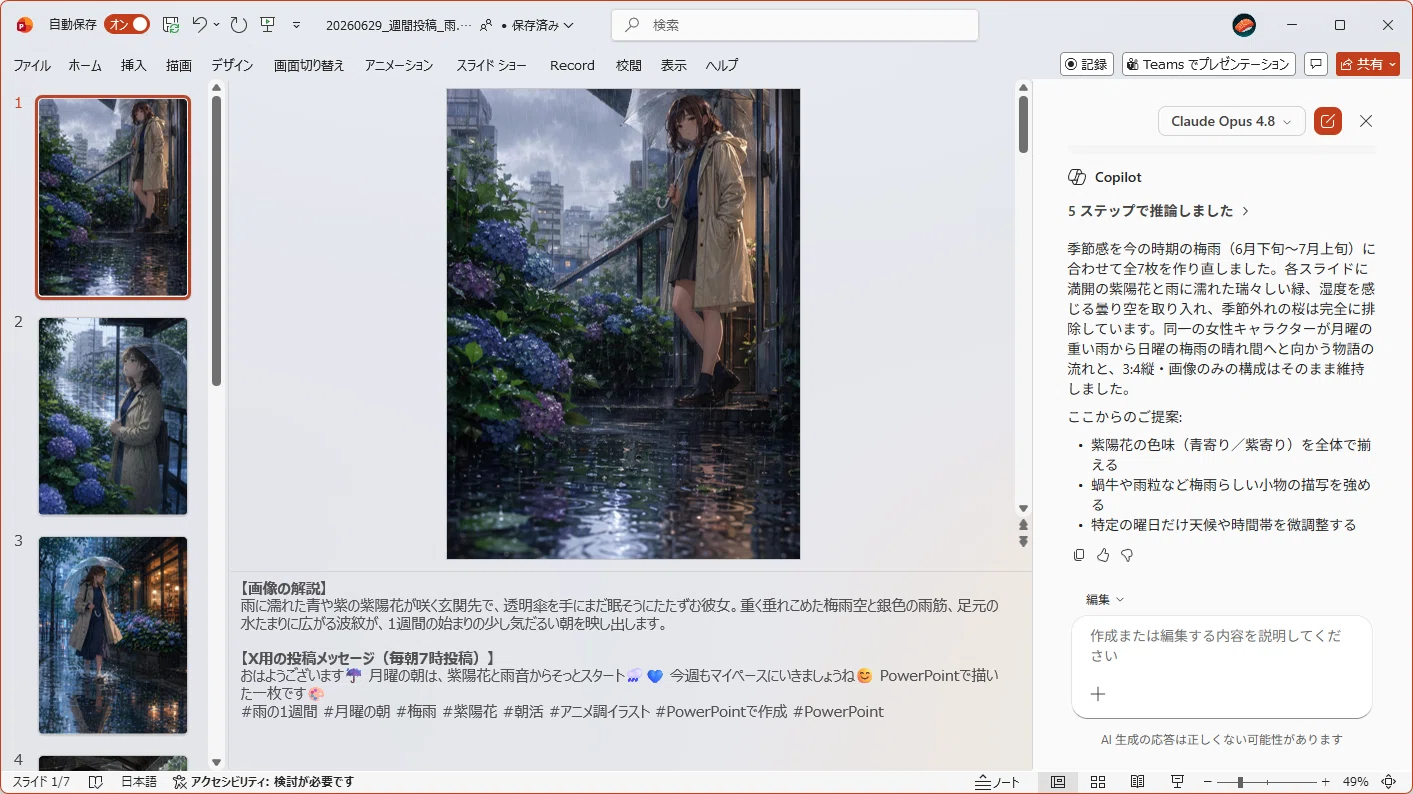Switch to the アニメーション tab
This screenshot has height=794, width=1413.
[x=399, y=65]
